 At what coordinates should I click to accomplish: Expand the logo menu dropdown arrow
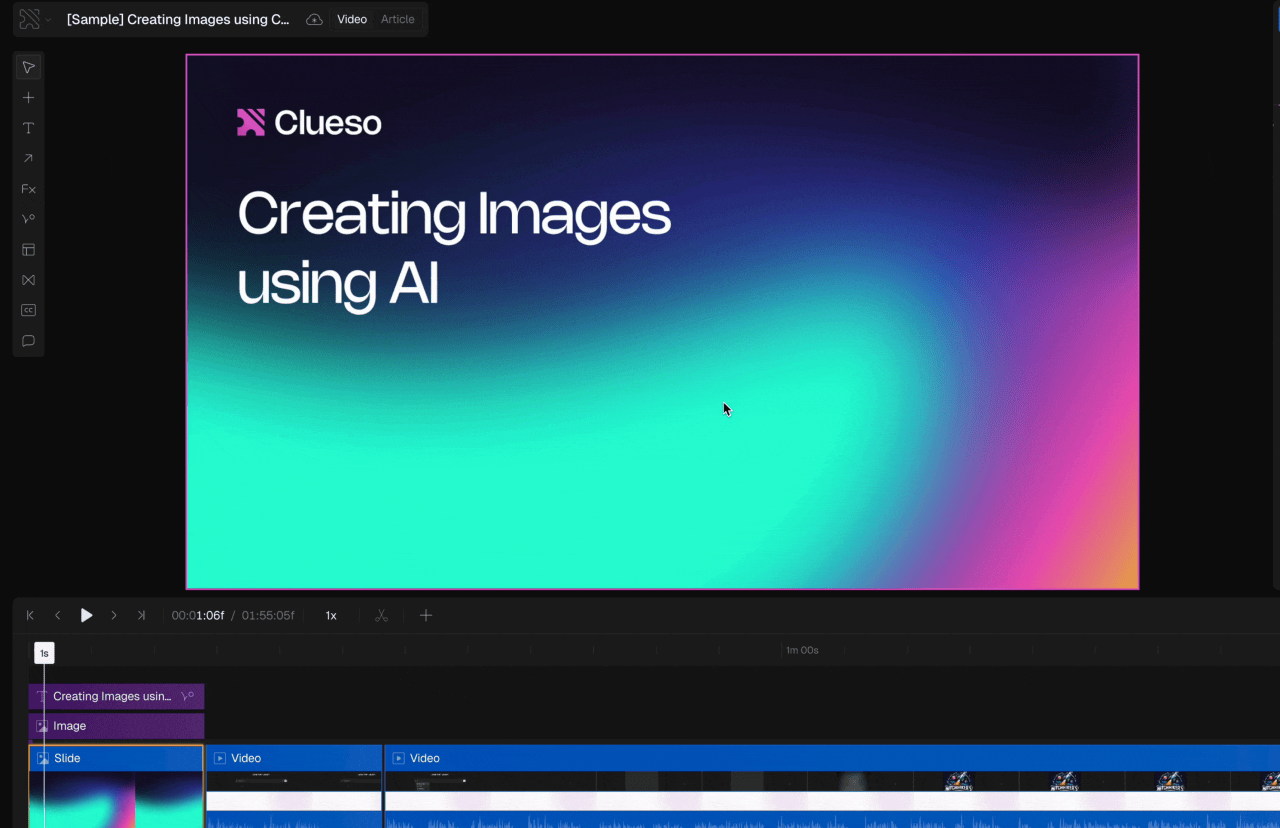48,20
